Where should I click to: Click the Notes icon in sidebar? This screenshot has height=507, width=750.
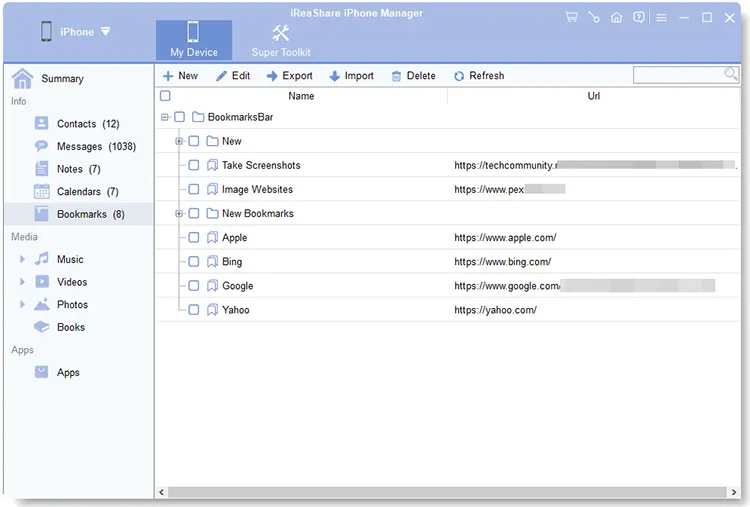click(42, 168)
